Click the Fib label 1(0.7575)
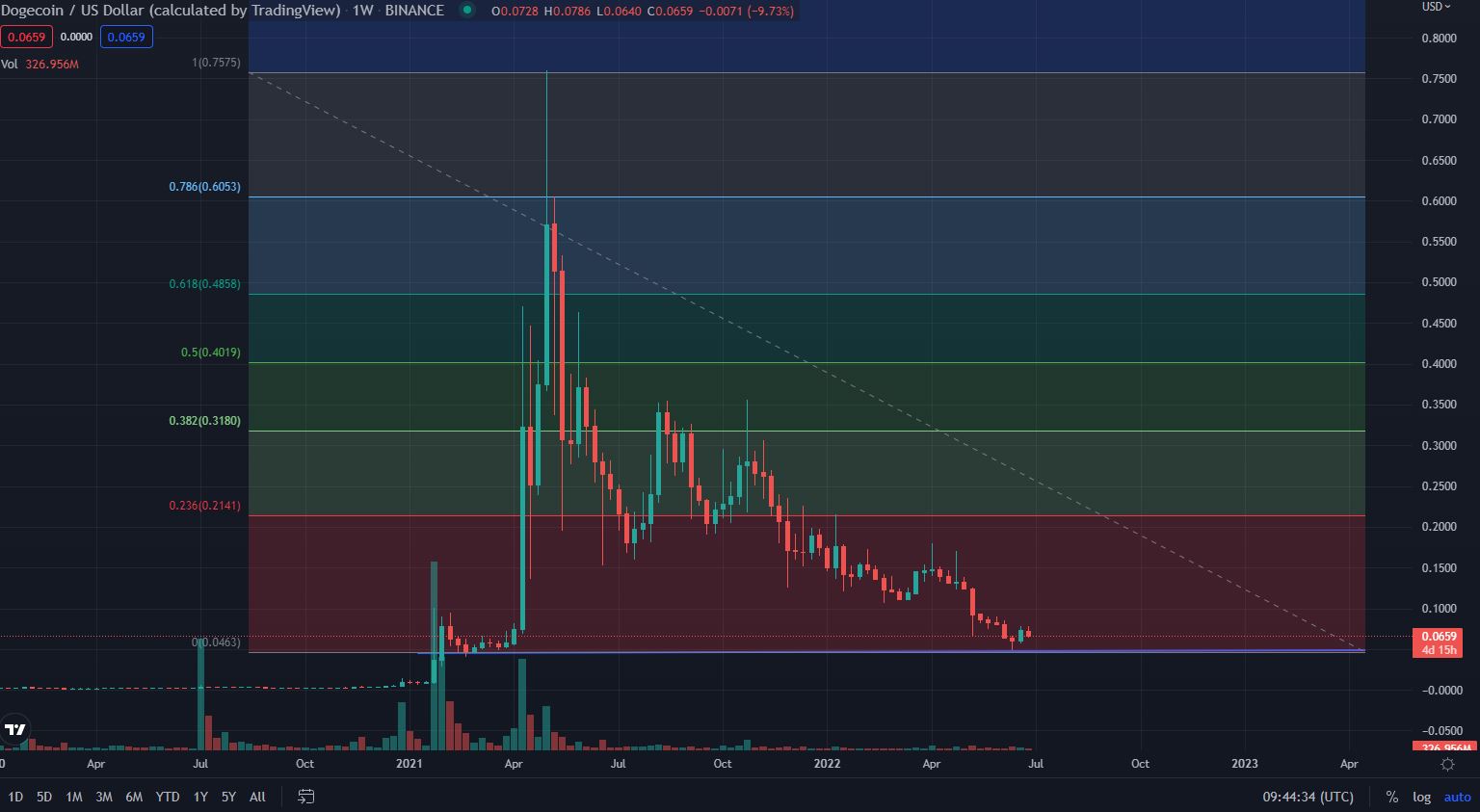1480x812 pixels. 217,63
